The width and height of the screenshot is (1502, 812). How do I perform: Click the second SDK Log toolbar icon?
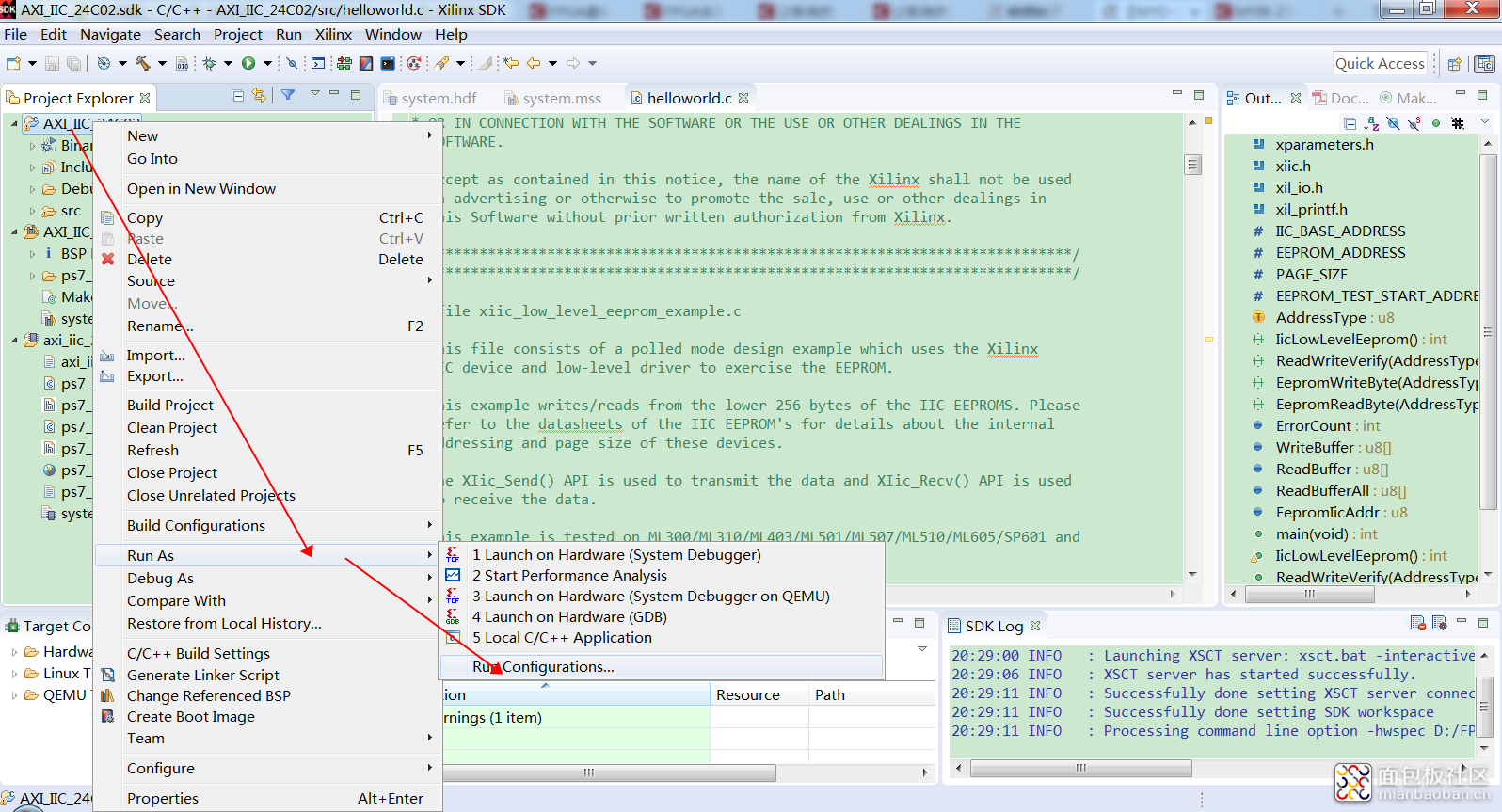coord(1439,623)
